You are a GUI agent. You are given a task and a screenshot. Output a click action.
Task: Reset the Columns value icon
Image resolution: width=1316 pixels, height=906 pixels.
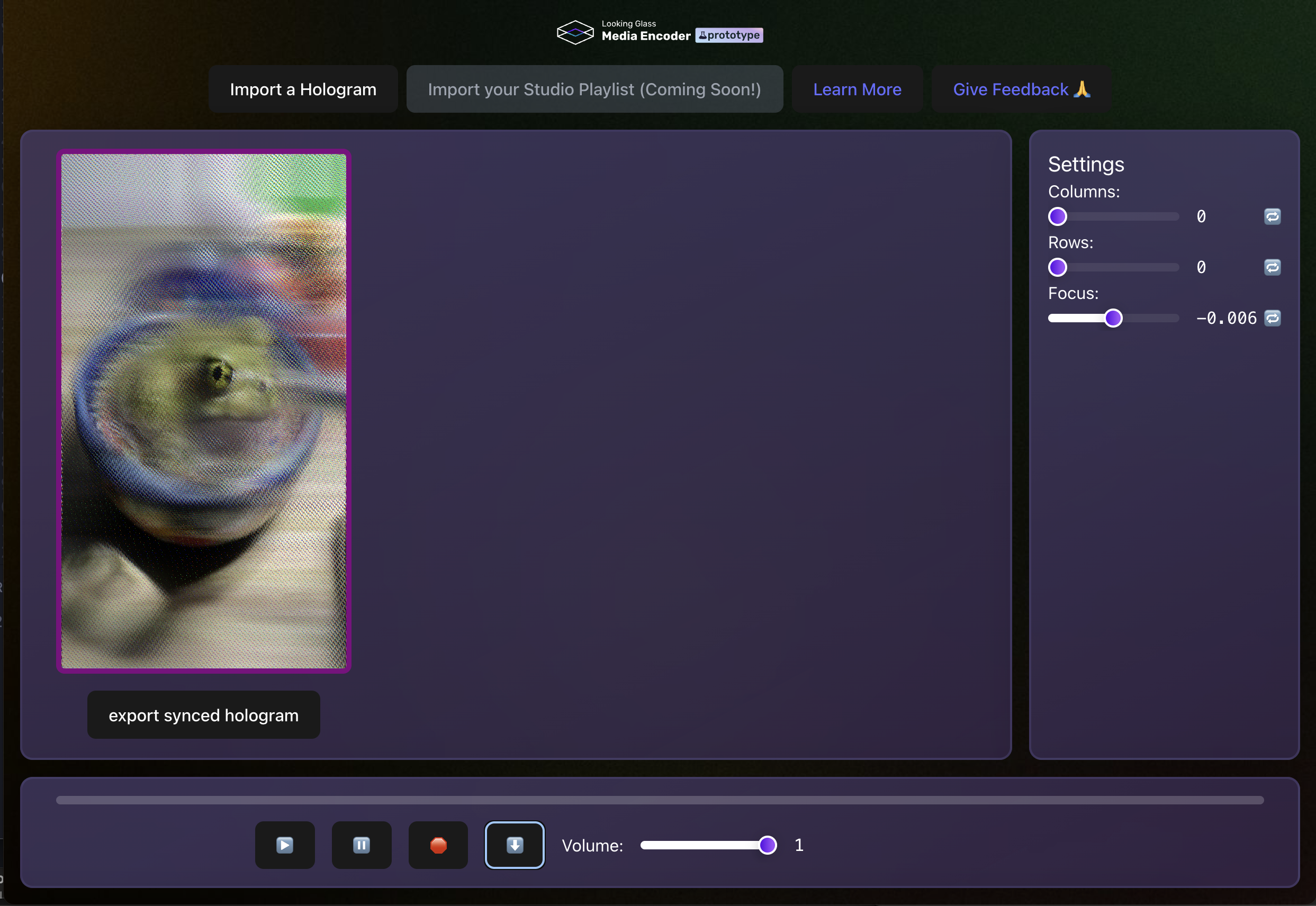[1272, 216]
